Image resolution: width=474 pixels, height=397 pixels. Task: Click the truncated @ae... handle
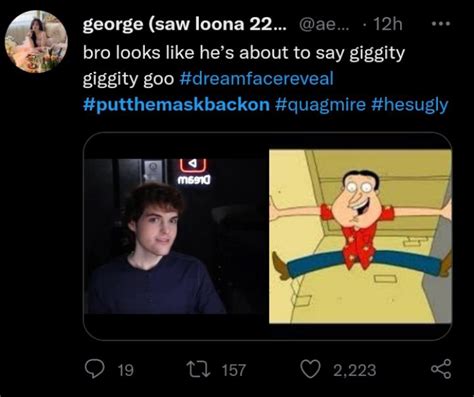[324, 24]
